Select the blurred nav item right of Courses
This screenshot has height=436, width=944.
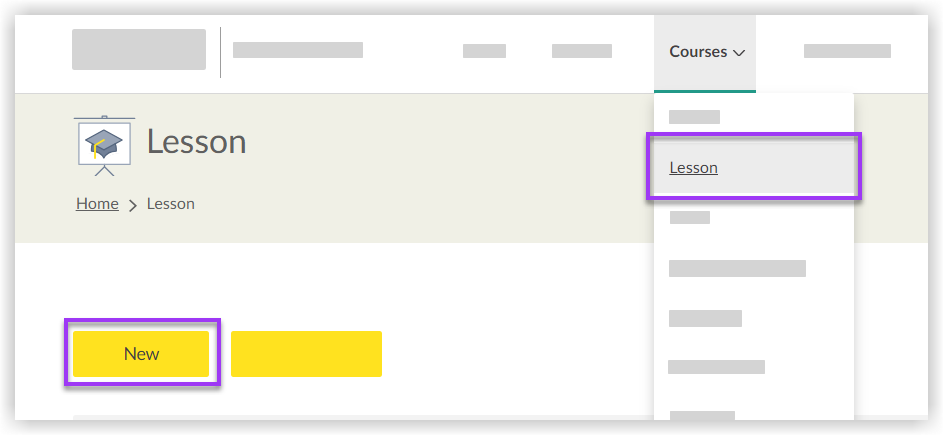[847, 51]
